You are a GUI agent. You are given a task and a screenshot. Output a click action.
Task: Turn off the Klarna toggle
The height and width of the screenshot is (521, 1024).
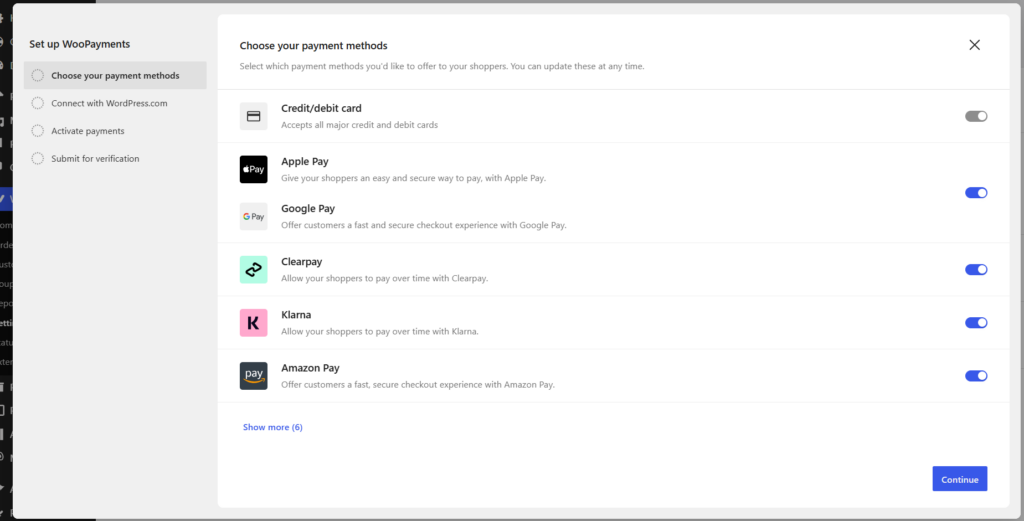point(976,323)
